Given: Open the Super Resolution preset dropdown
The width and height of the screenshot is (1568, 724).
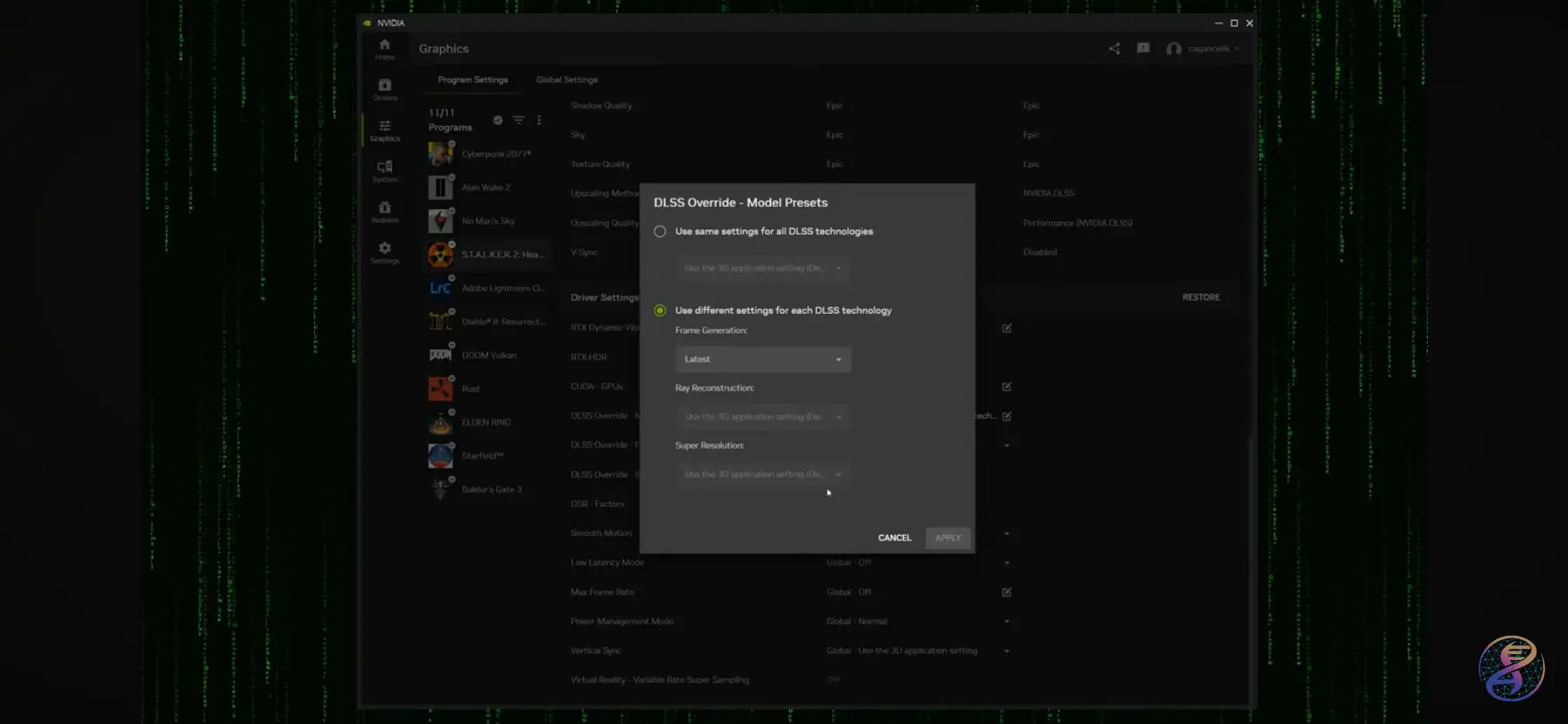Looking at the screenshot, I should pos(763,475).
